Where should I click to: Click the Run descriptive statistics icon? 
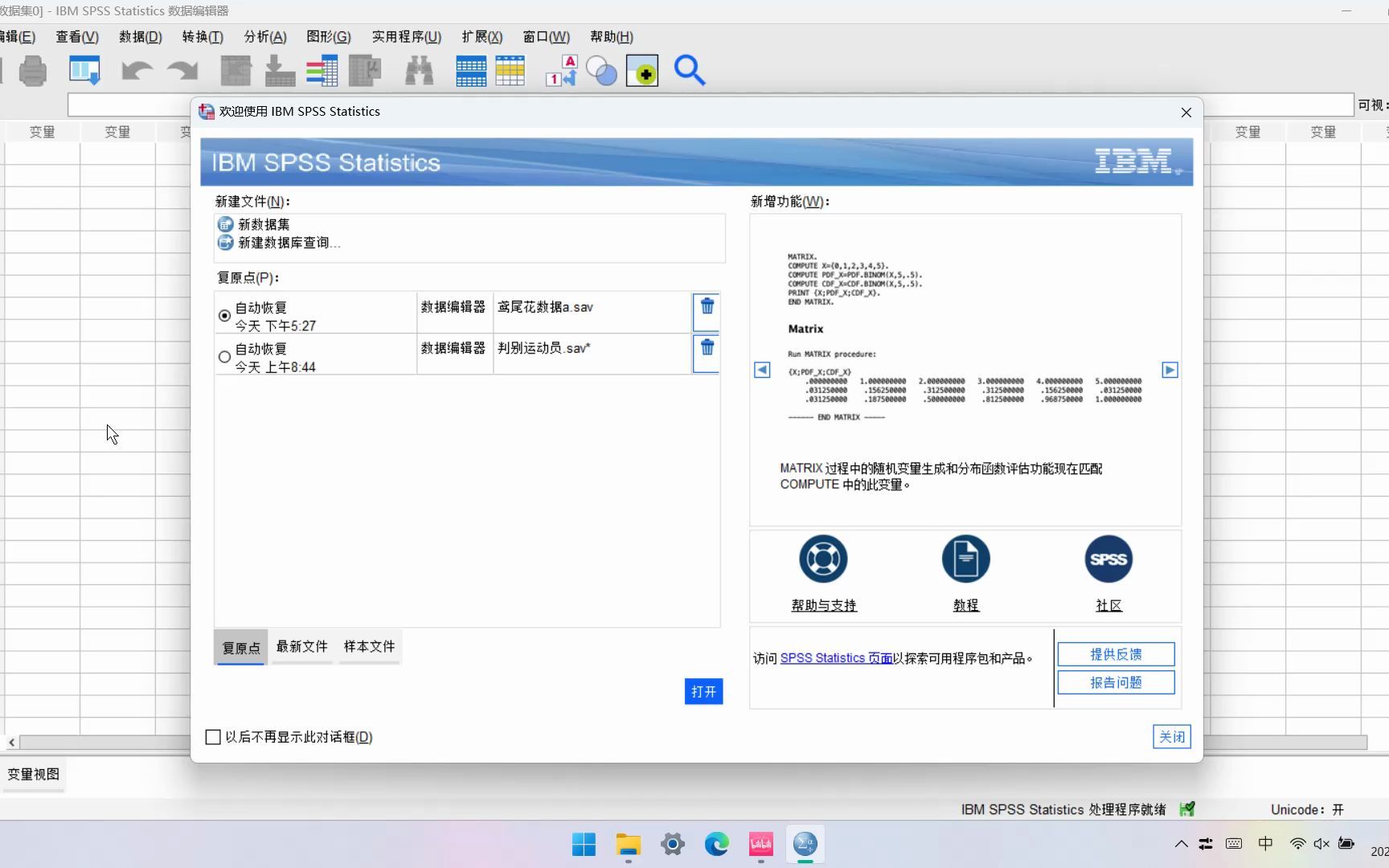coord(365,72)
